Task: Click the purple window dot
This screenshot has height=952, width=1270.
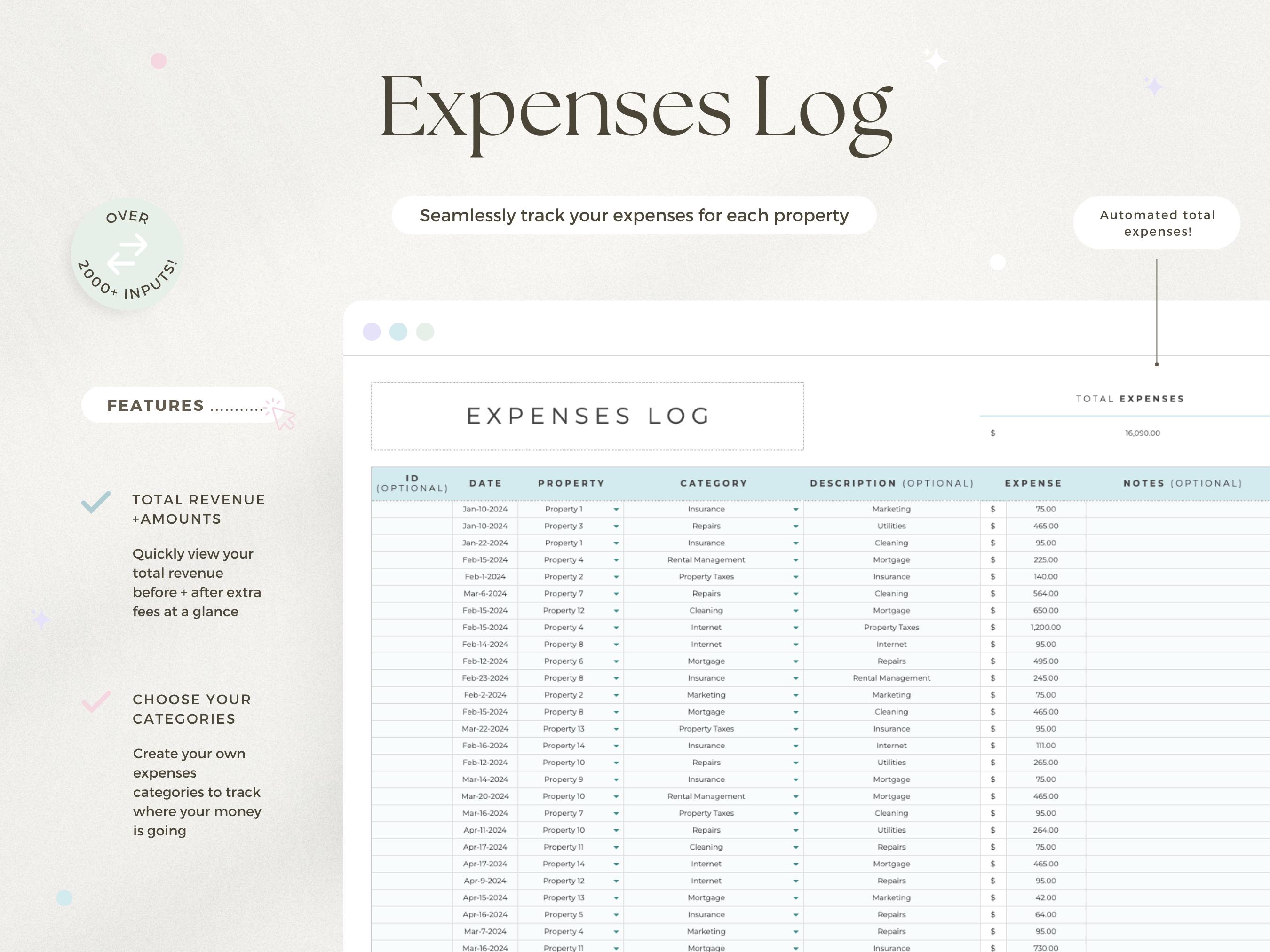Action: [372, 332]
